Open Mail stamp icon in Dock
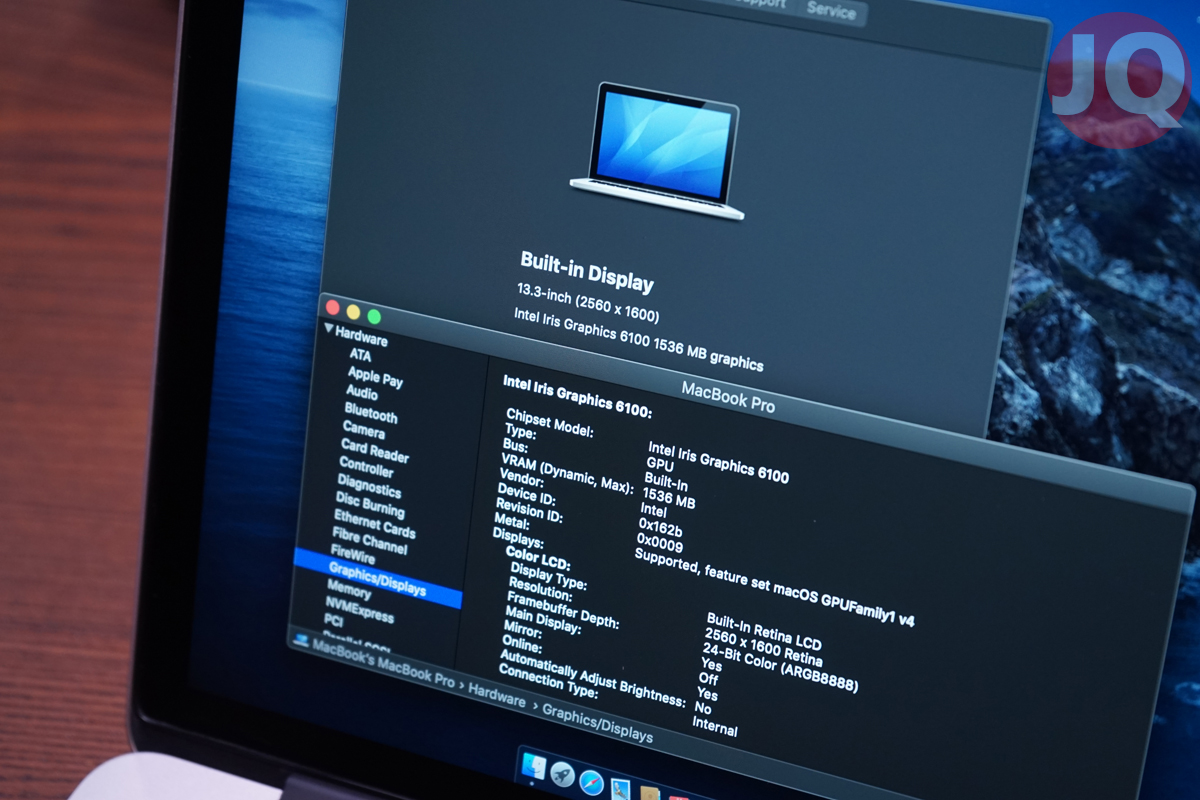 tap(620, 787)
